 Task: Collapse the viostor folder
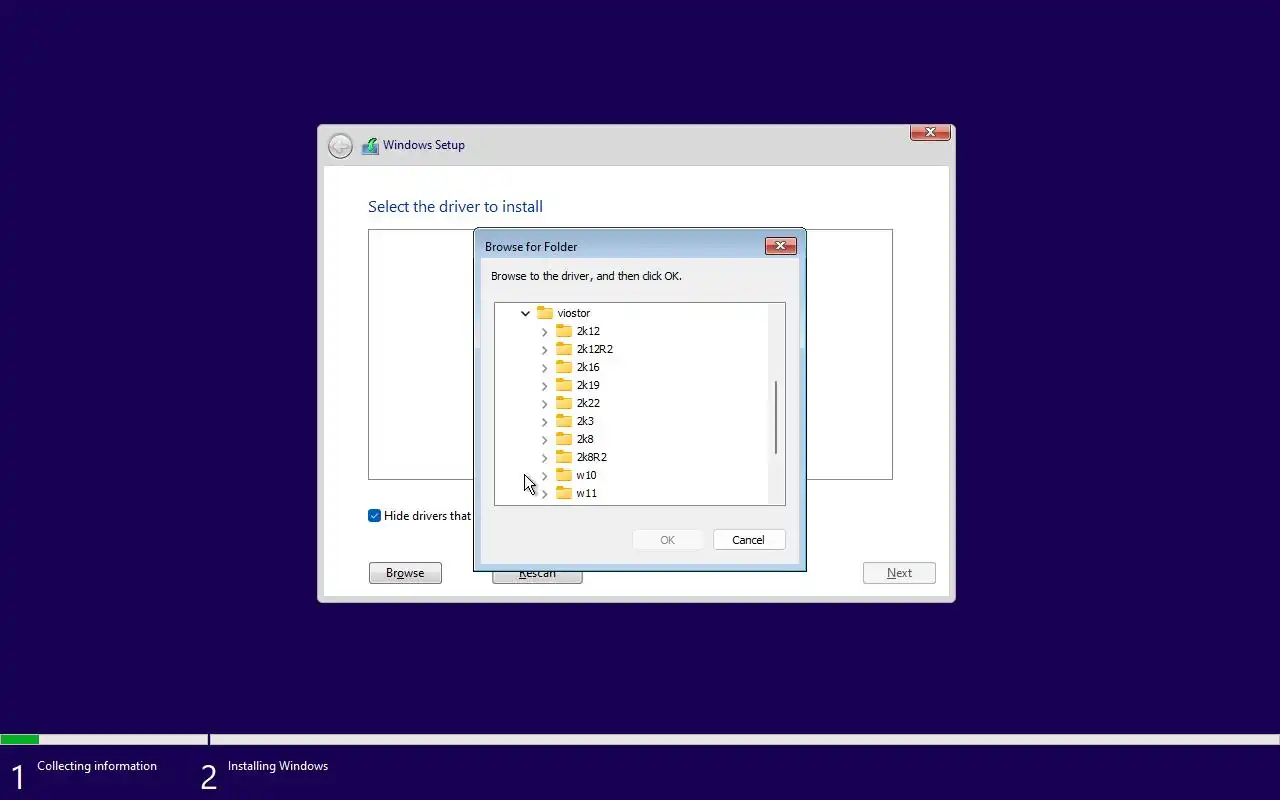525,313
